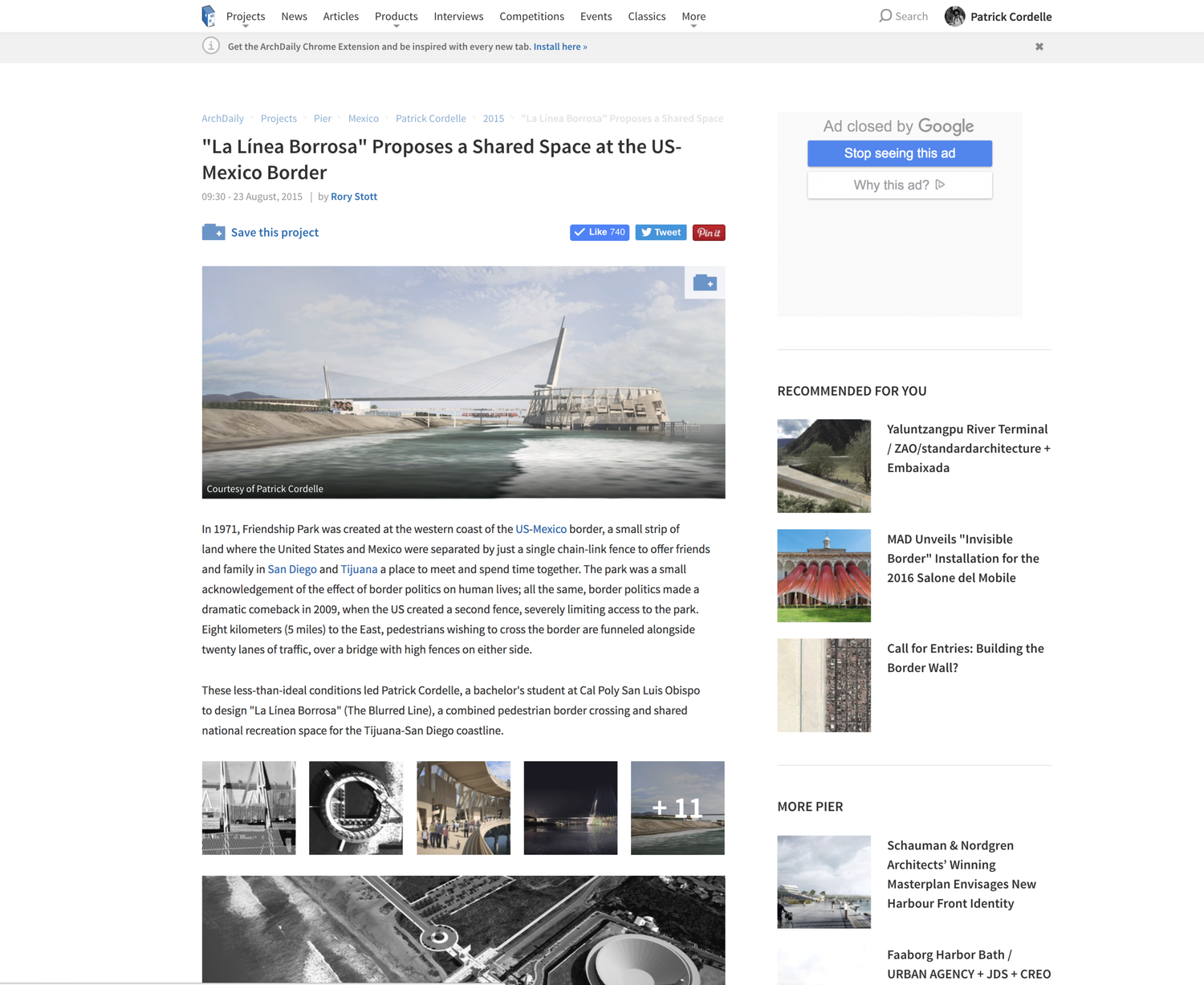
Task: Close the Chrome Extension notification bar
Action: click(x=1039, y=47)
